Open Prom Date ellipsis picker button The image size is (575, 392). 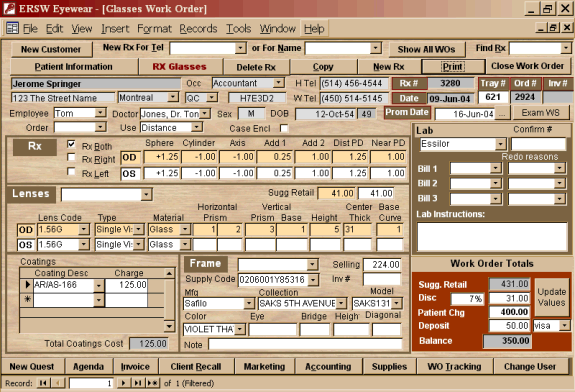502,114
